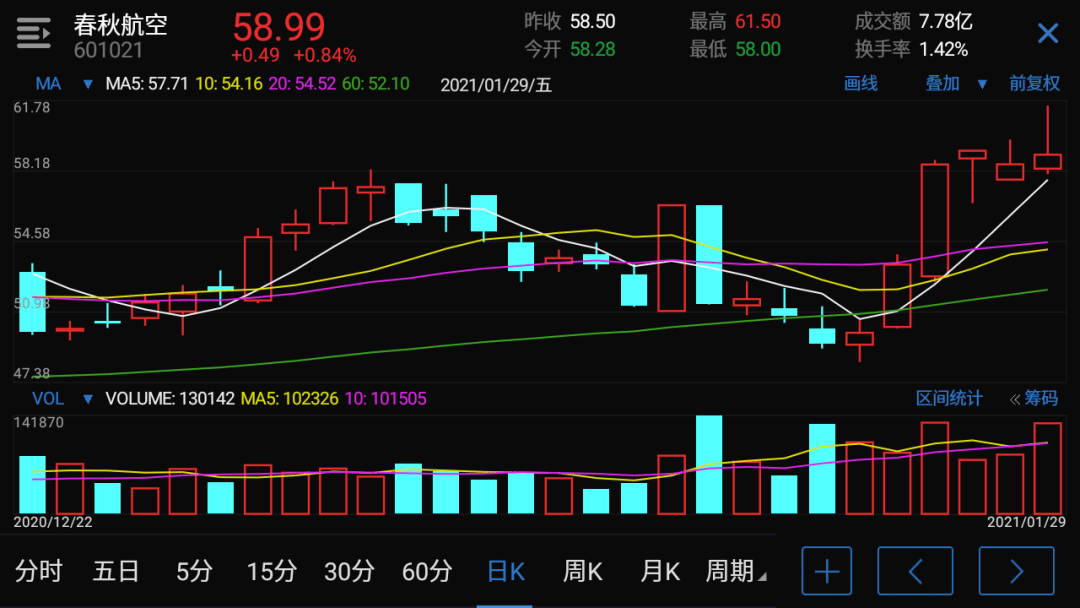Image resolution: width=1080 pixels, height=608 pixels.
Task: Switch to the 五日 five-day tab
Action: (x=116, y=571)
